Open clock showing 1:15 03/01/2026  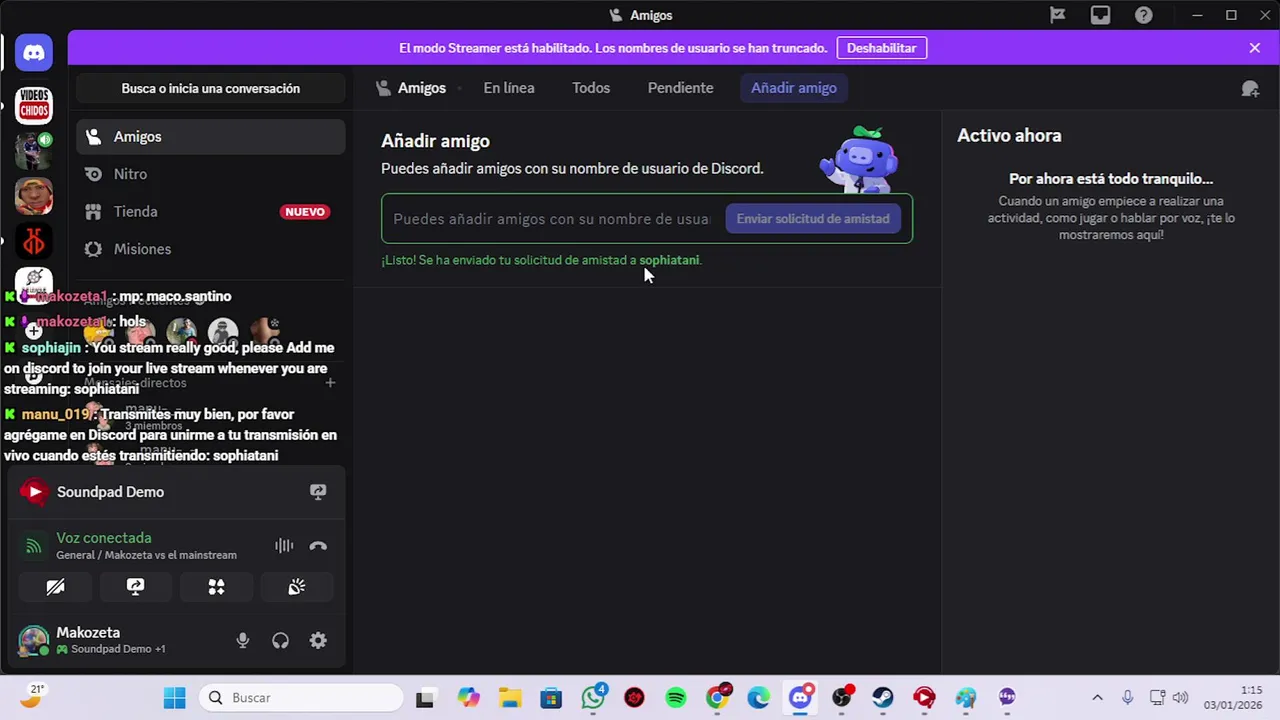coord(1233,698)
